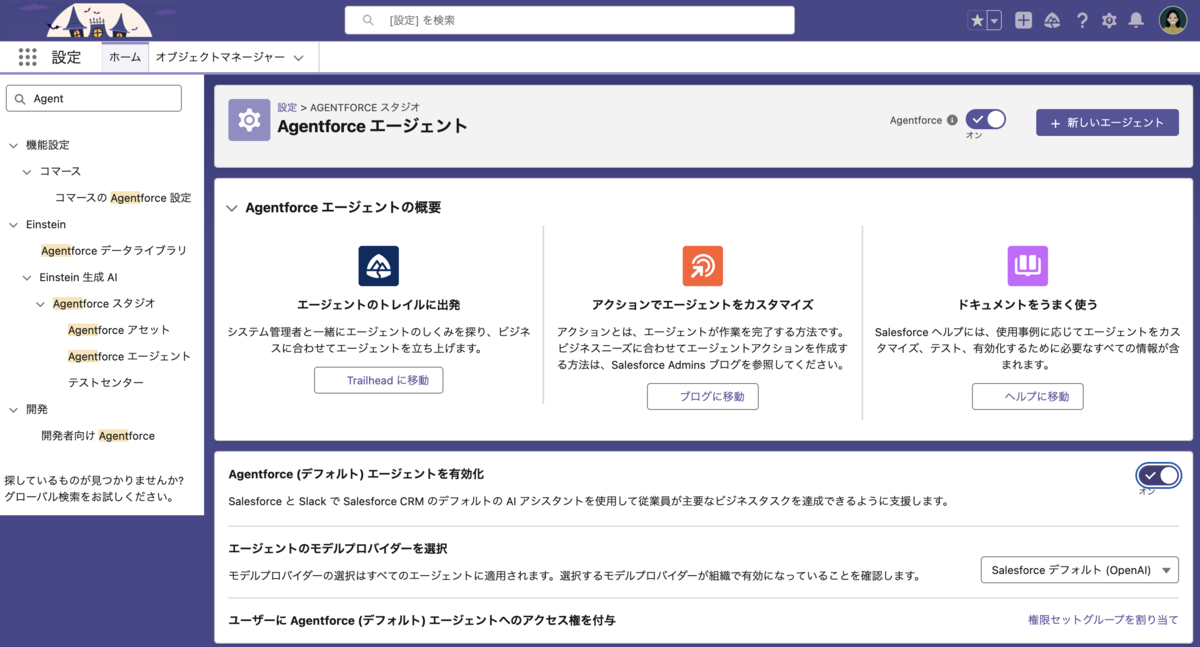Click the Trailhead mountain icon tile

pos(379,266)
